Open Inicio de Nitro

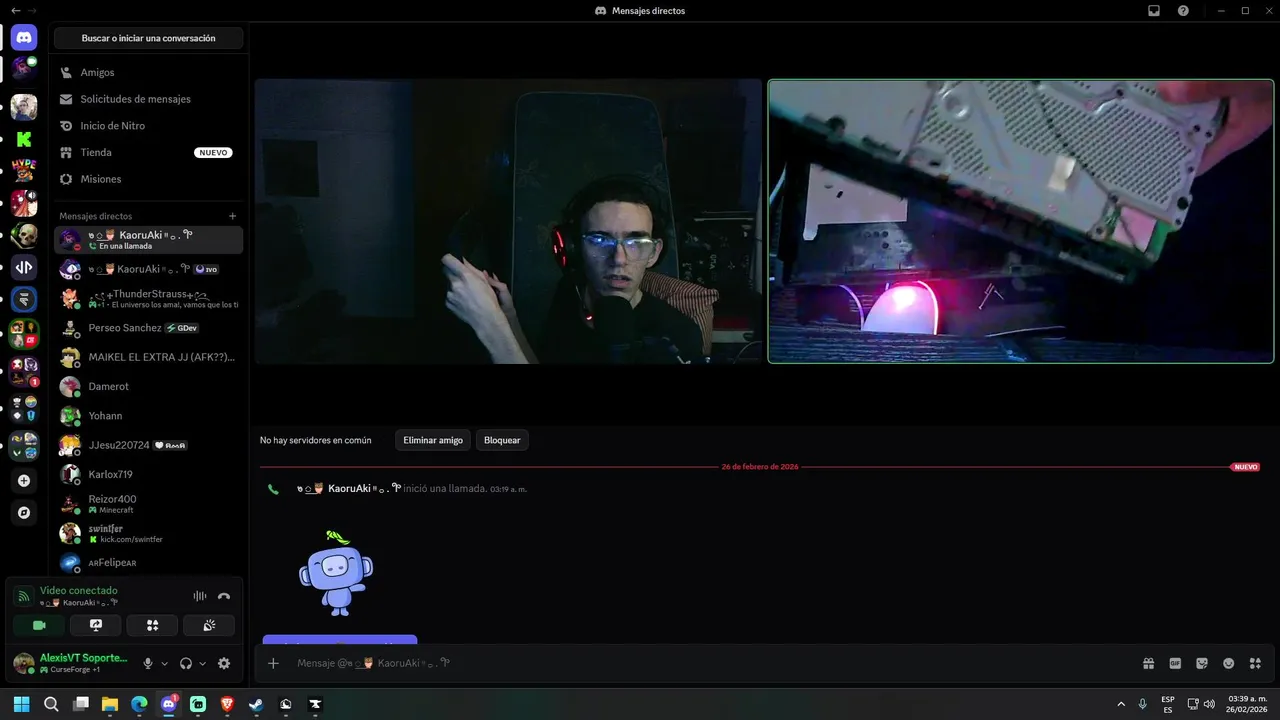click(x=149, y=126)
